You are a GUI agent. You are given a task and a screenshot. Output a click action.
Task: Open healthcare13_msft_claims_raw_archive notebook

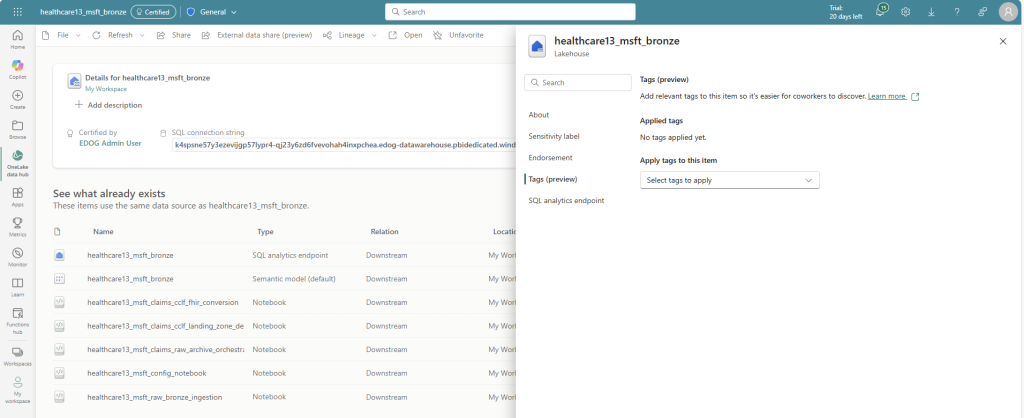pyautogui.click(x=166, y=349)
